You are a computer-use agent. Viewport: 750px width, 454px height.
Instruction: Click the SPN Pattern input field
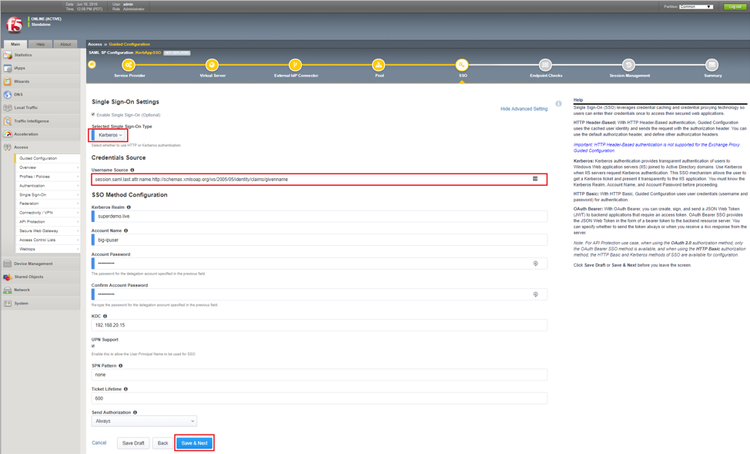[x=319, y=375]
